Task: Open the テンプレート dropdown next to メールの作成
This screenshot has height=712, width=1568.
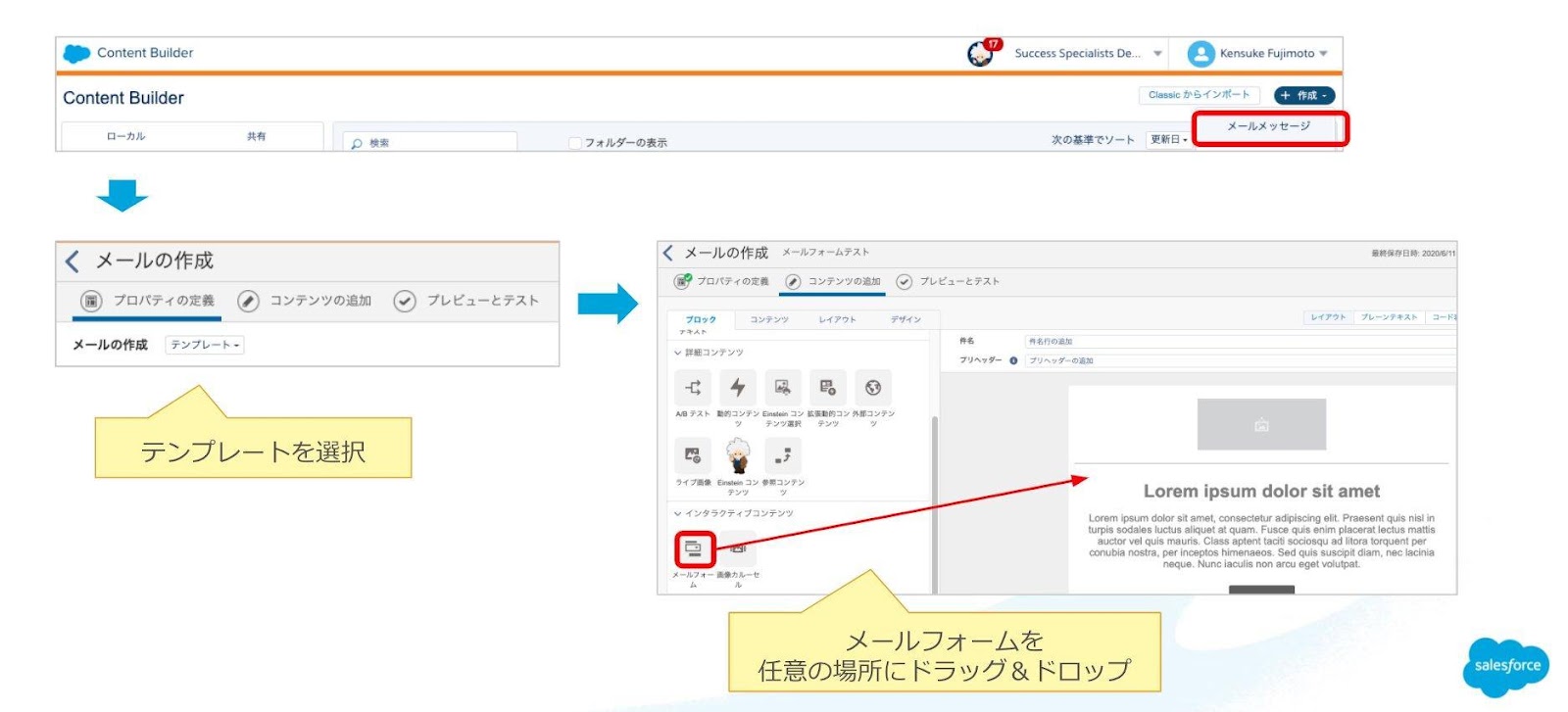Action: click(205, 345)
